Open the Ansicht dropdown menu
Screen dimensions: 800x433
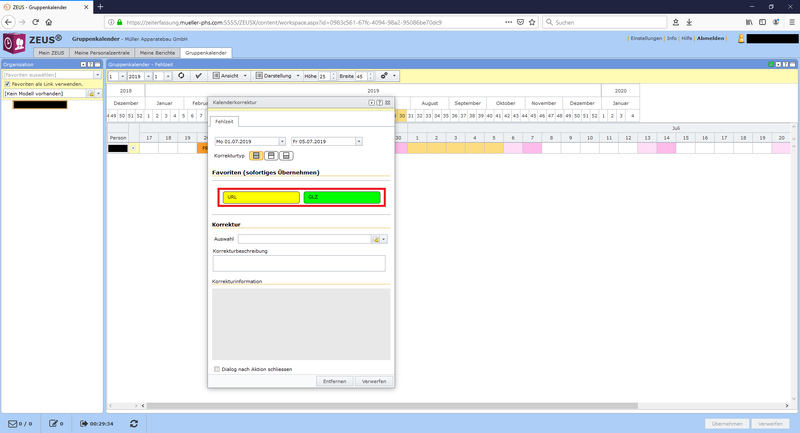(230, 76)
